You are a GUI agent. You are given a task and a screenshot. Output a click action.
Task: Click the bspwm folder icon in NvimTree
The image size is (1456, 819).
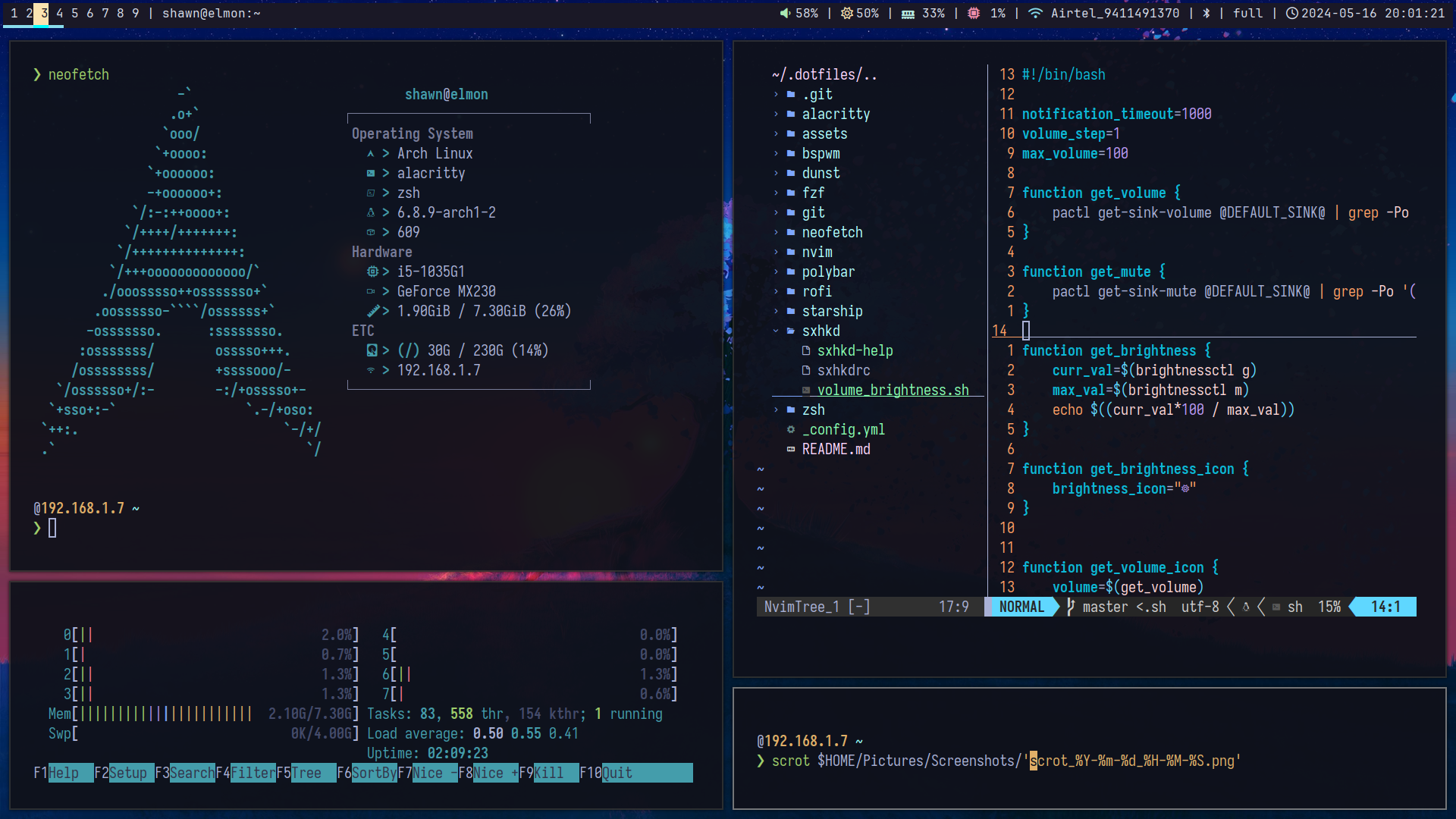click(791, 153)
